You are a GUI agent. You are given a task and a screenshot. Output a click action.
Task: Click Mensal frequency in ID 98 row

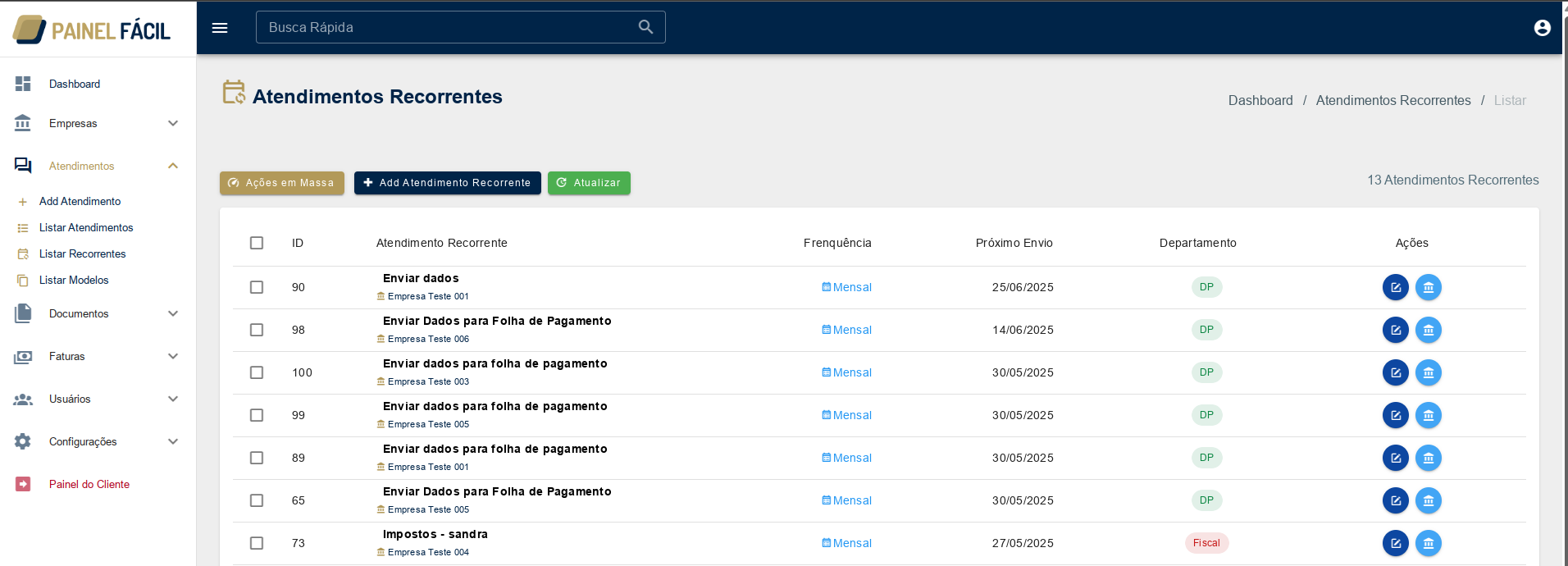(x=846, y=330)
